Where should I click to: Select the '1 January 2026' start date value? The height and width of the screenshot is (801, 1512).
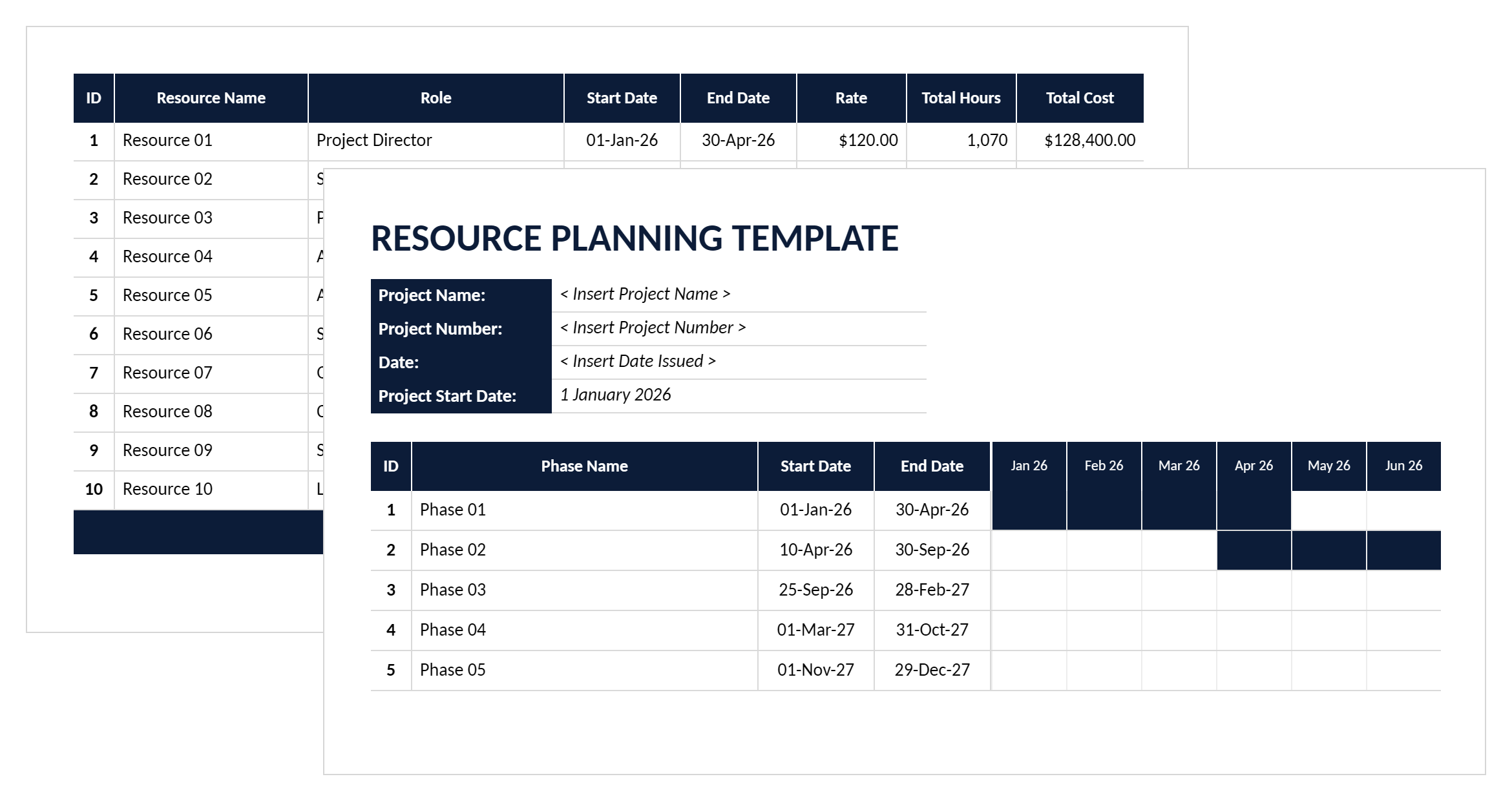point(739,395)
